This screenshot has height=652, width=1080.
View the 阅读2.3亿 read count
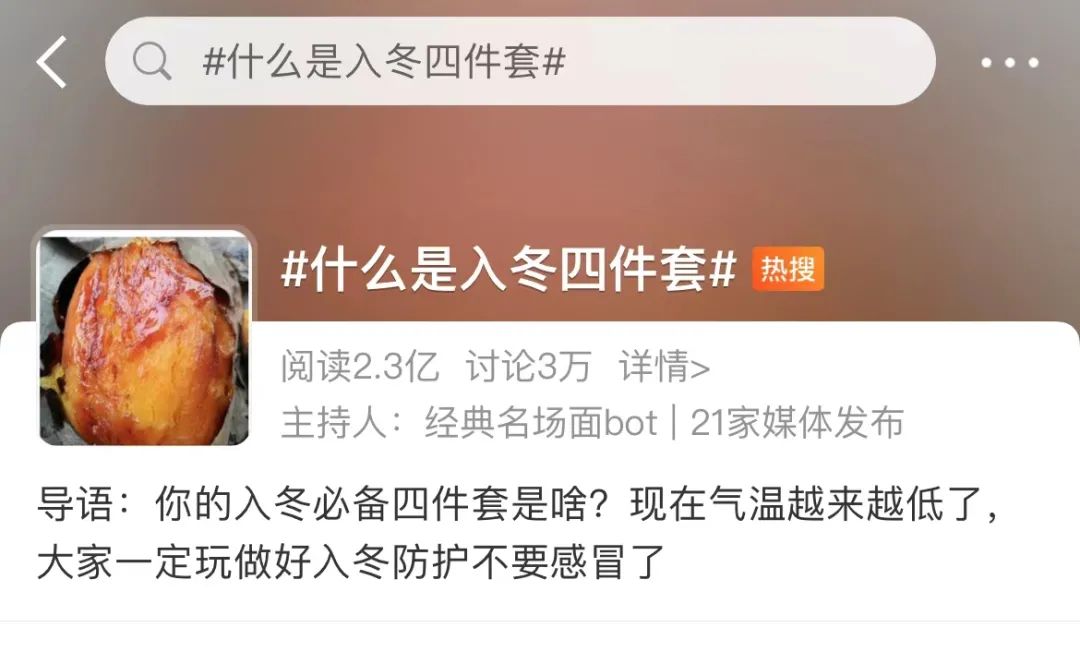(x=360, y=366)
